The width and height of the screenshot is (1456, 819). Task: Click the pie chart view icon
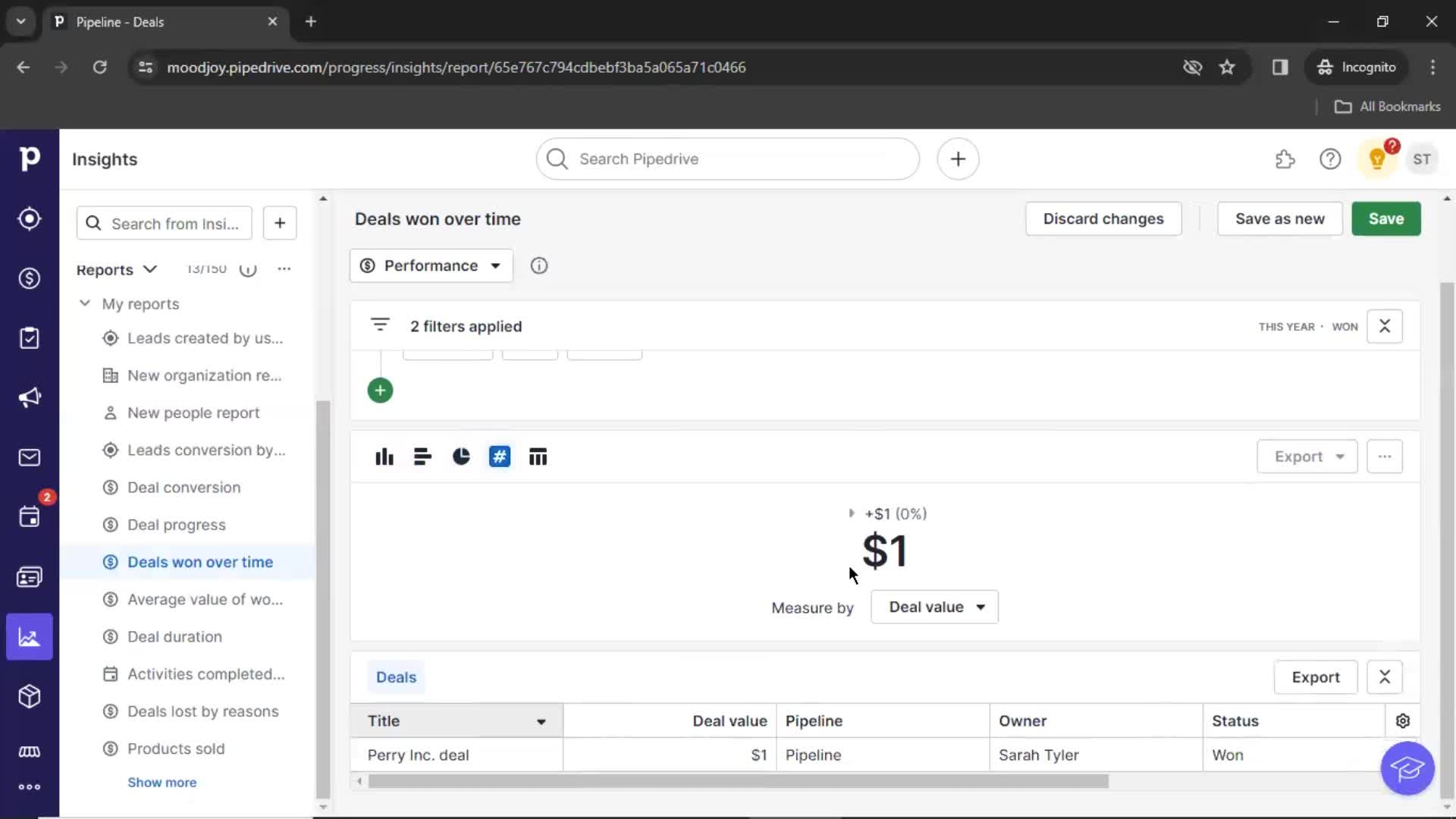pyautogui.click(x=461, y=457)
